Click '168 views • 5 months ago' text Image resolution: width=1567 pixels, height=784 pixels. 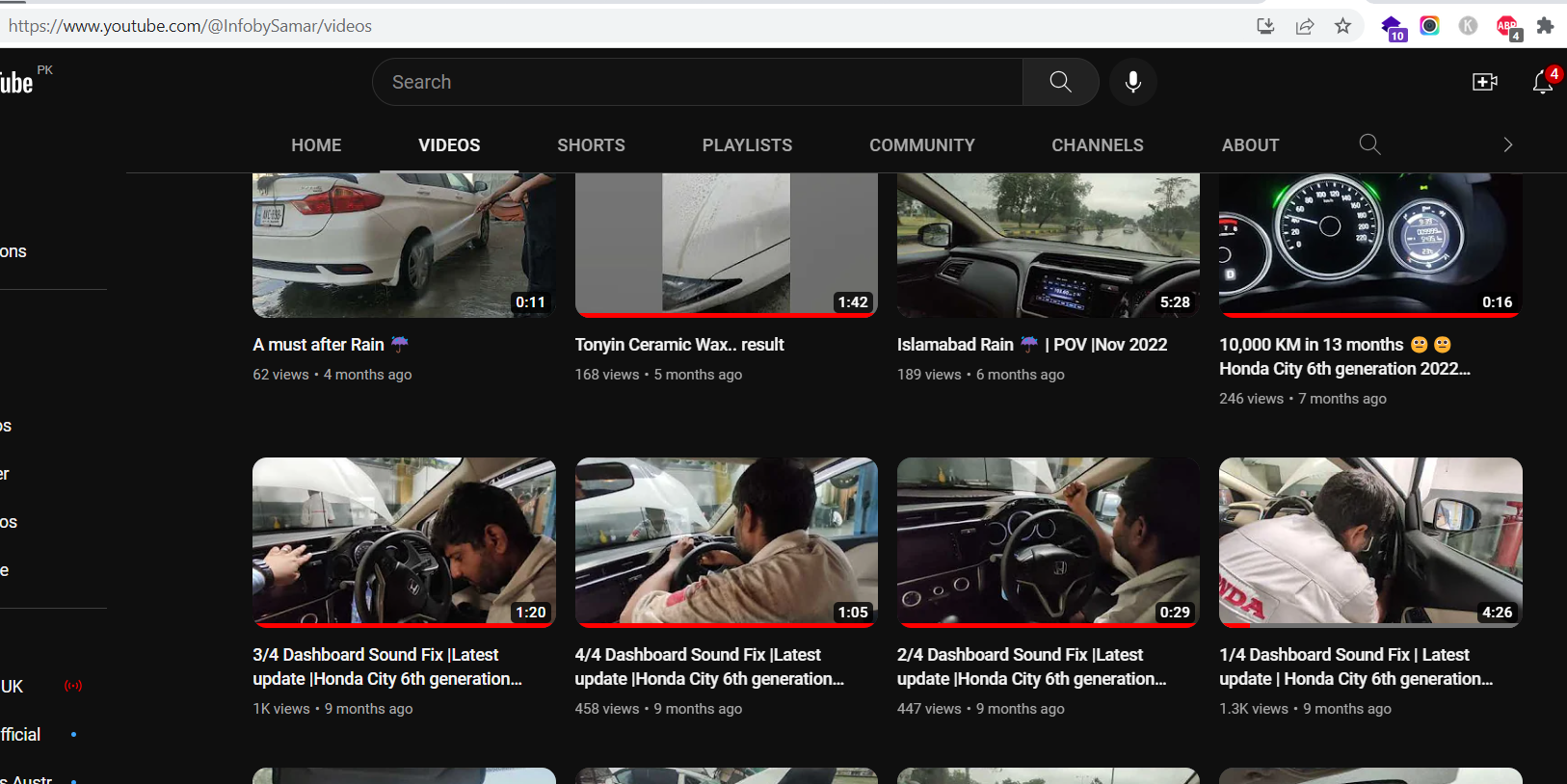point(658,375)
